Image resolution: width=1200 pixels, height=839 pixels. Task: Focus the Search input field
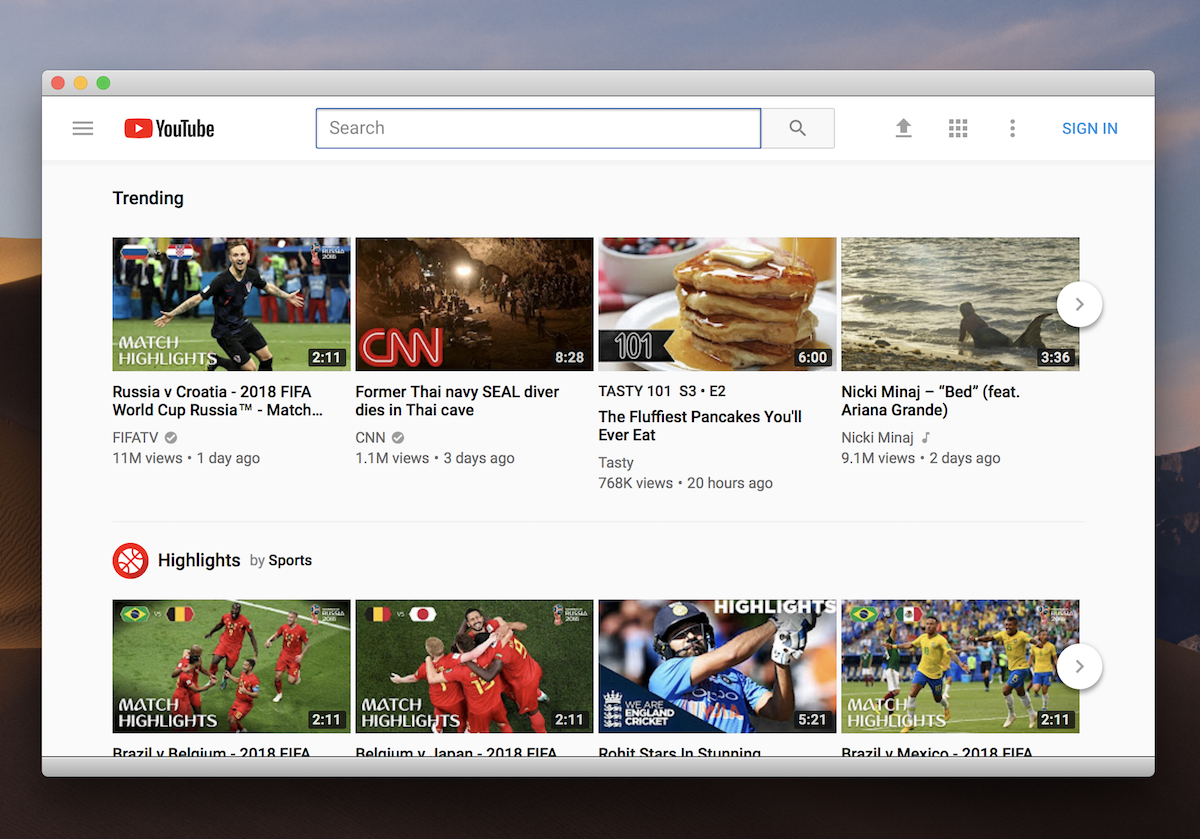click(x=538, y=128)
